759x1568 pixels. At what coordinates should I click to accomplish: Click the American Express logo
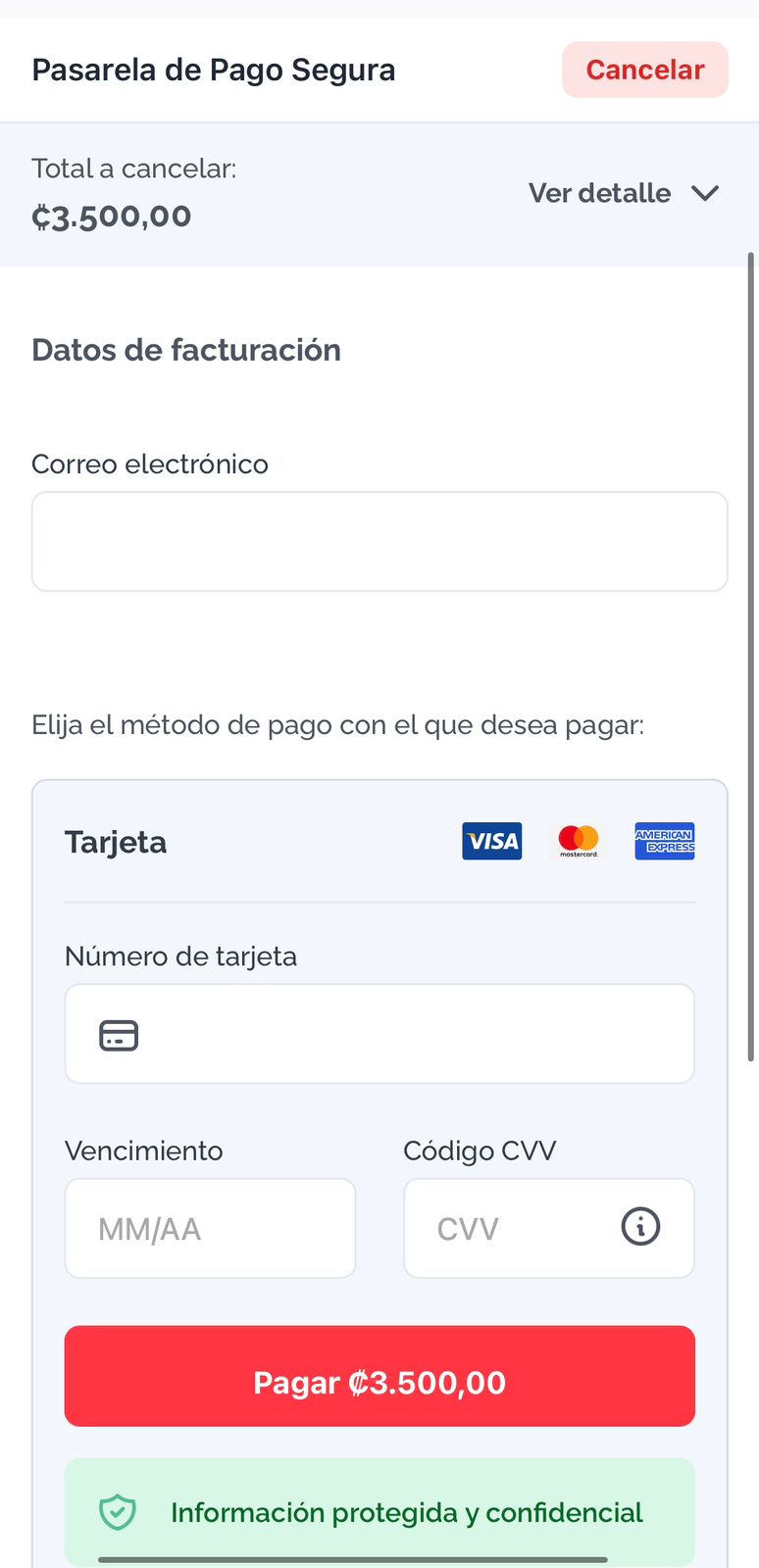(664, 841)
